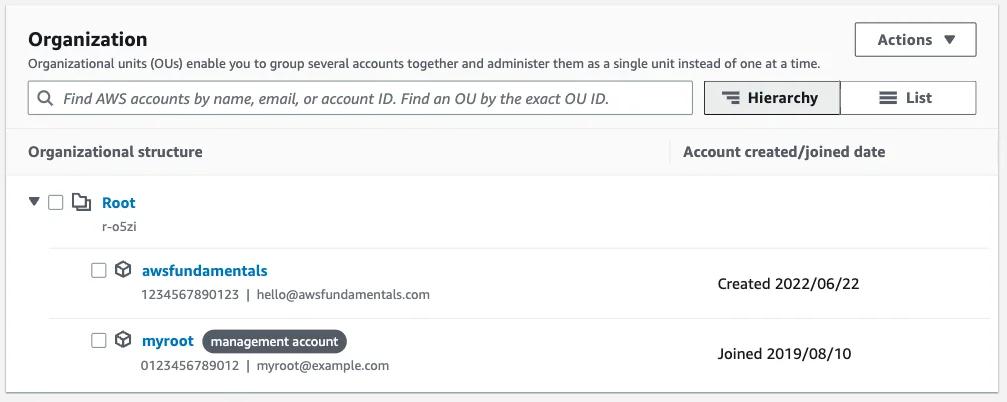Open the Actions dropdown menu
The height and width of the screenshot is (402, 1007).
coord(914,40)
